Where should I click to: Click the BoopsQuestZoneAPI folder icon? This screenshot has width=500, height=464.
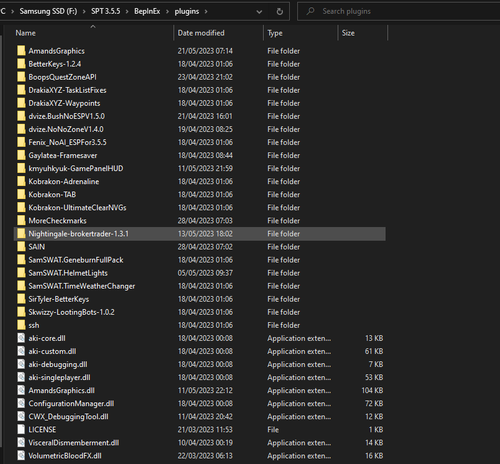[x=21, y=77]
